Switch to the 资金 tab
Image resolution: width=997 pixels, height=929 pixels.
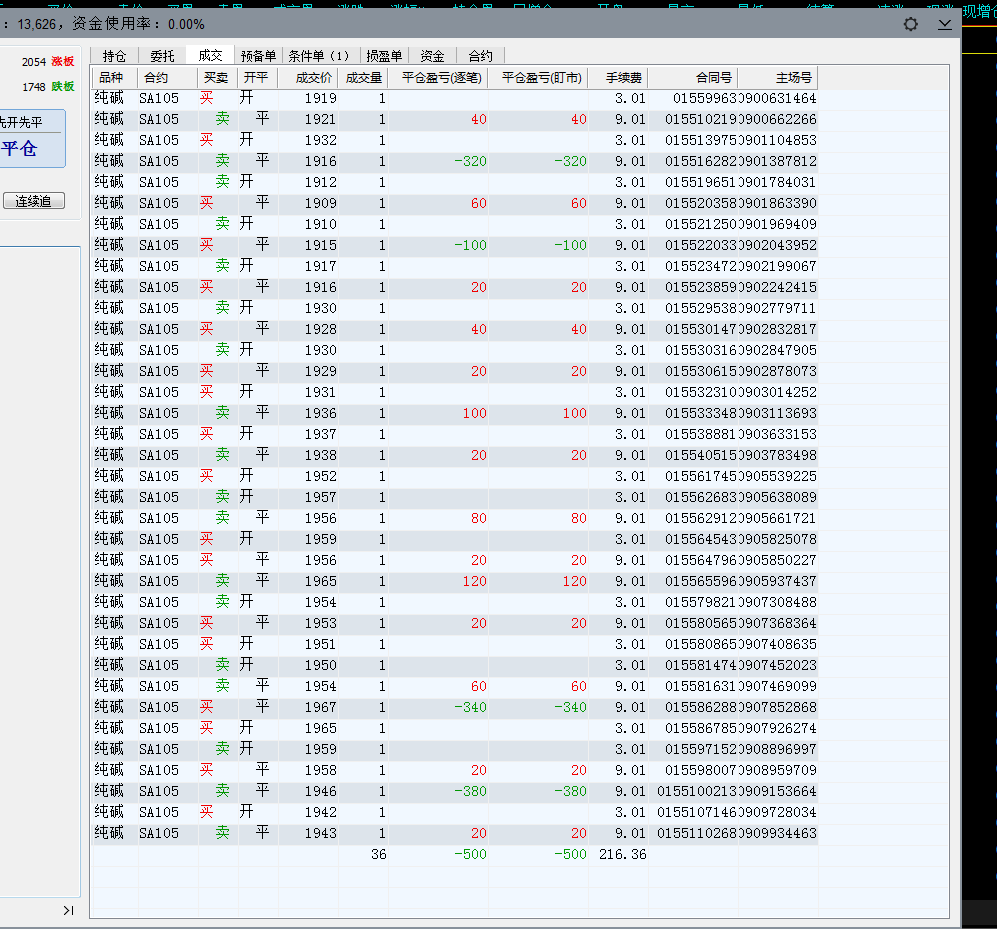tap(432, 56)
